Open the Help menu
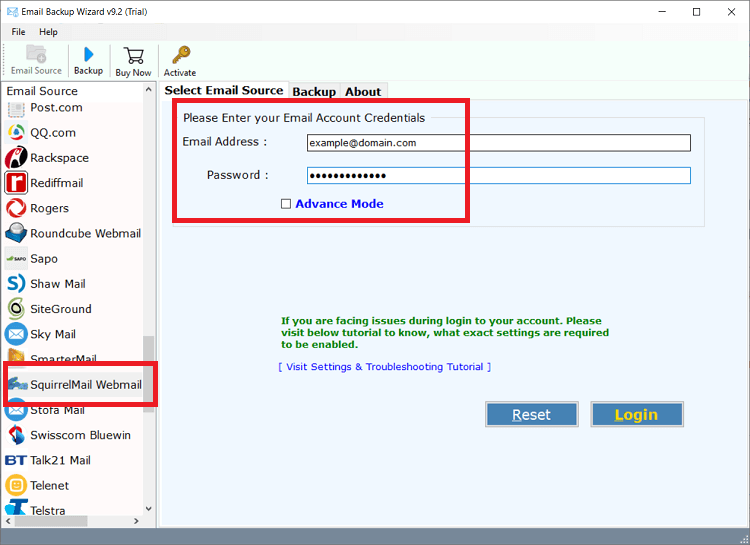Image resolution: width=750 pixels, height=545 pixels. [48, 32]
